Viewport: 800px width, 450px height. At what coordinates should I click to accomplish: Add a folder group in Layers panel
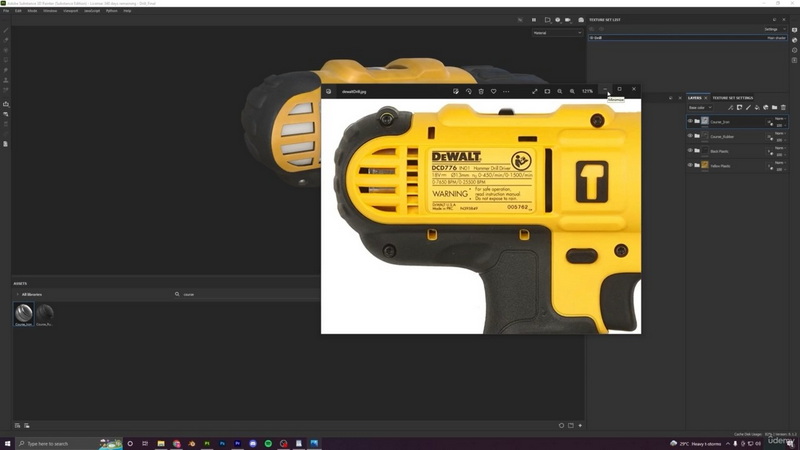click(774, 108)
